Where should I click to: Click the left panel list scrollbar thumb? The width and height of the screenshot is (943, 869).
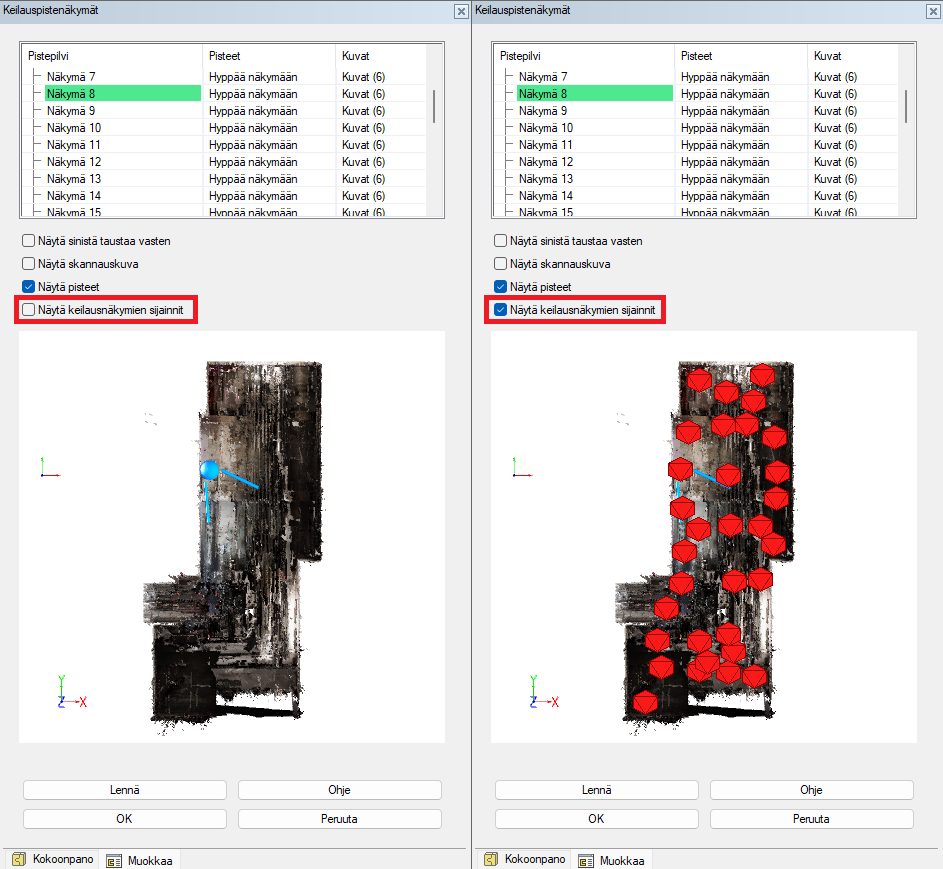[x=433, y=106]
